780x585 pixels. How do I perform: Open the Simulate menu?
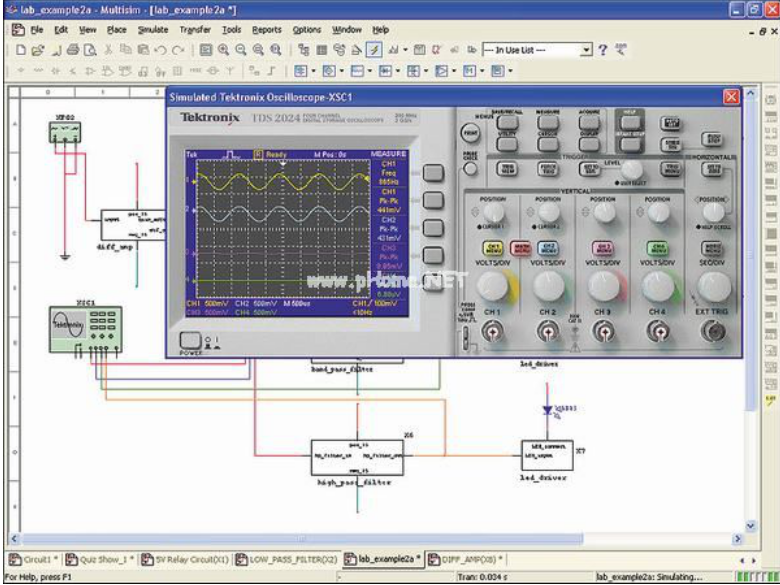pos(152,30)
